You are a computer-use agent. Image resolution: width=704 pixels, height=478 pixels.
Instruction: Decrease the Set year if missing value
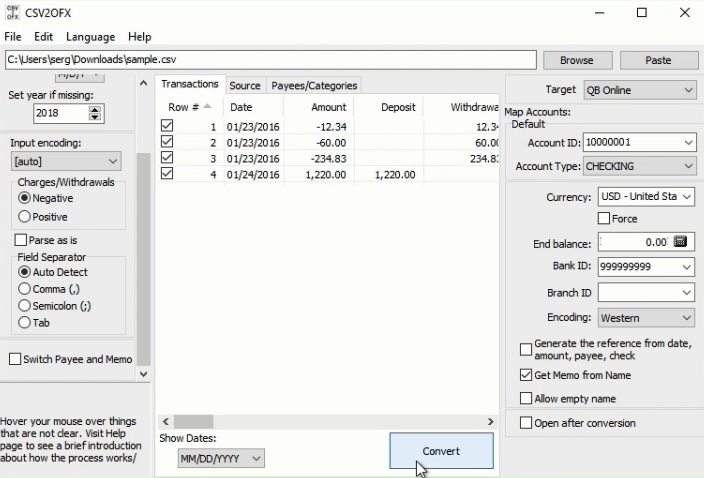point(94,117)
